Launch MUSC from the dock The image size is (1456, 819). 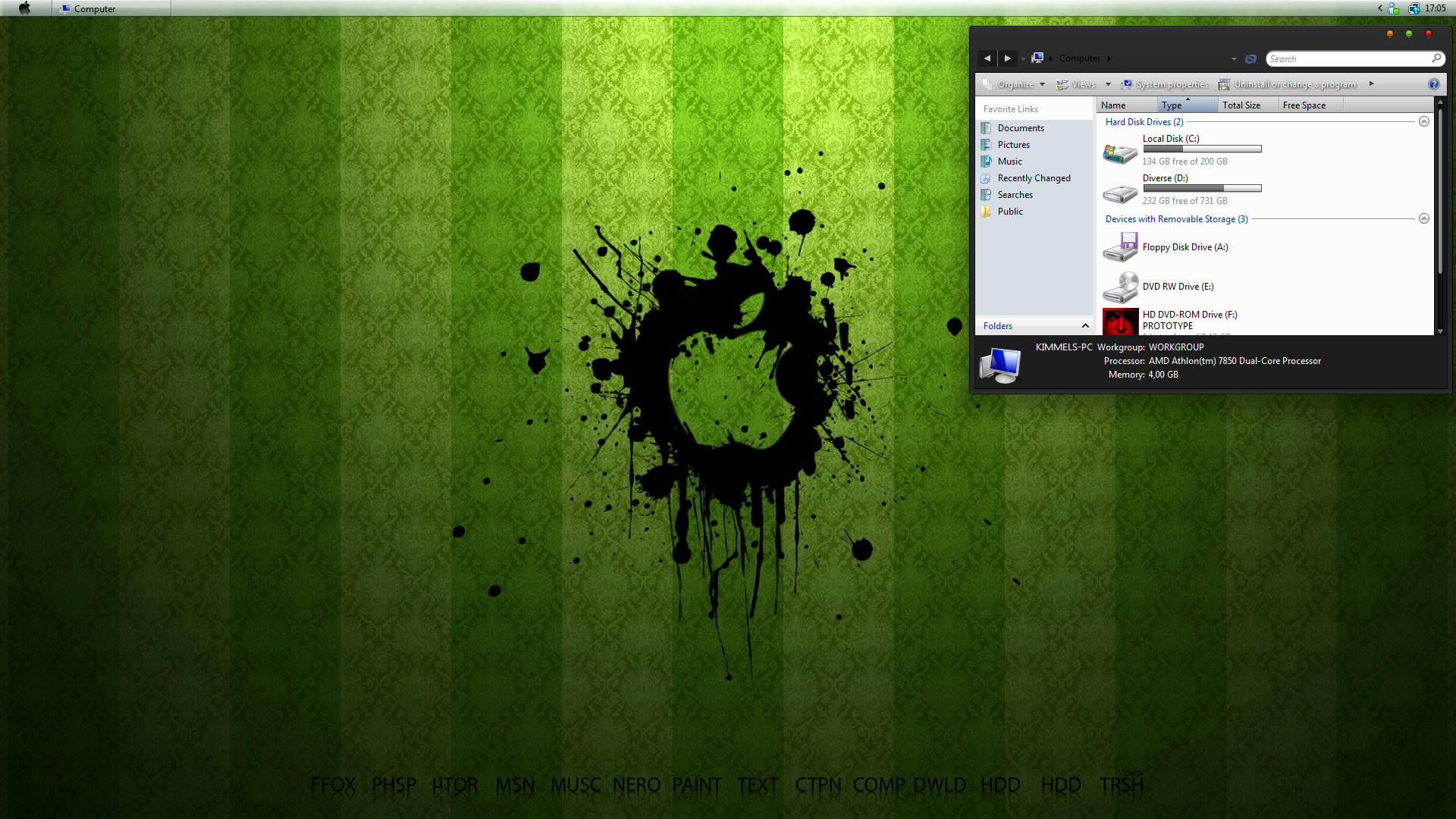[x=576, y=785]
